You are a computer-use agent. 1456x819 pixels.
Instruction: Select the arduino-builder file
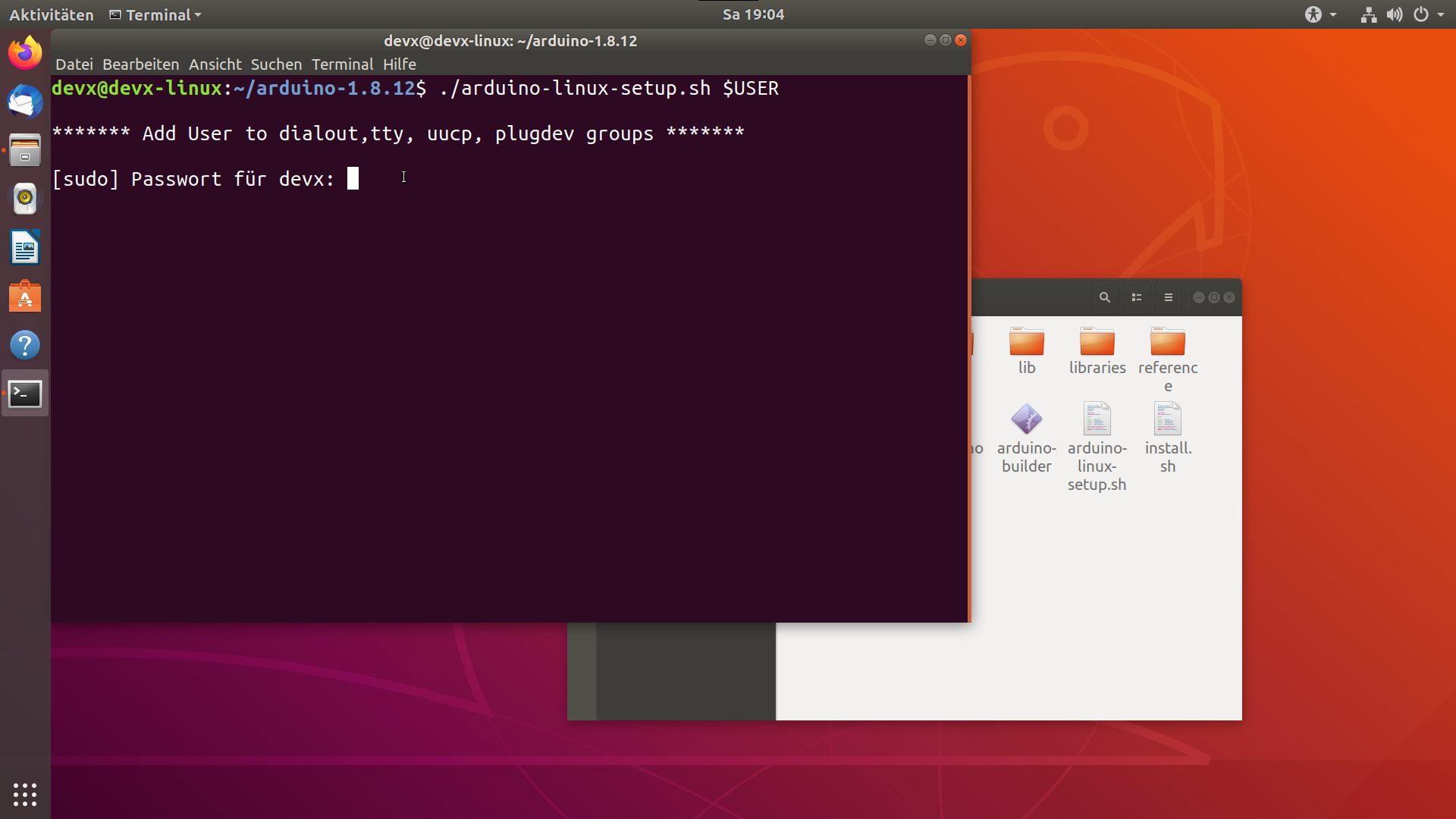1027,438
